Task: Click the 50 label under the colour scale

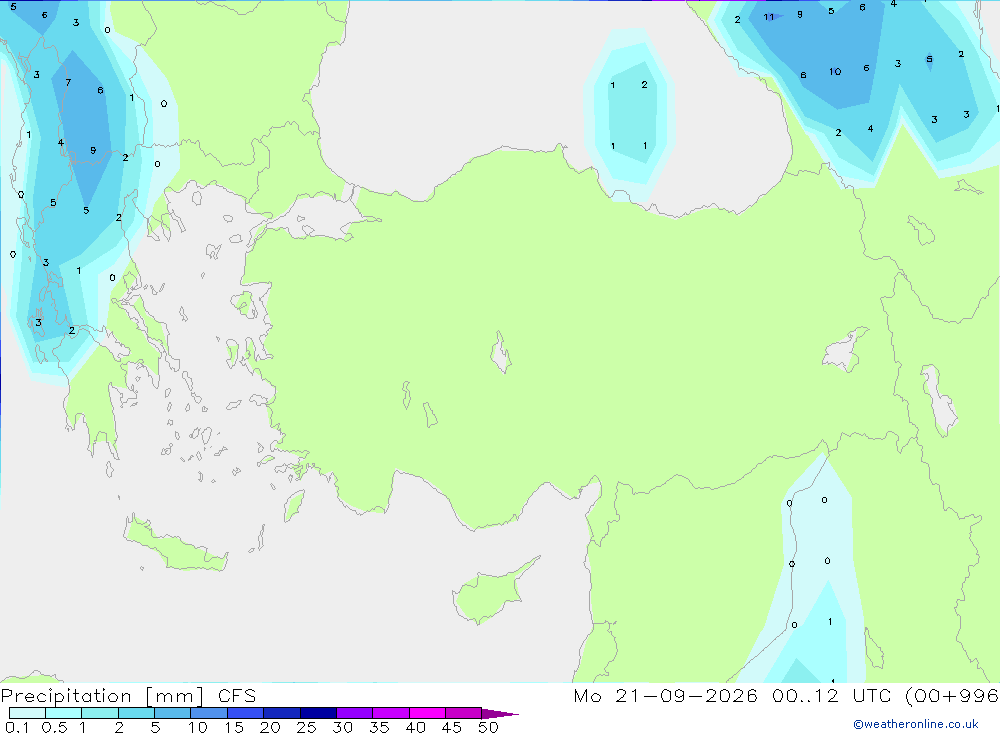Action: [x=488, y=727]
